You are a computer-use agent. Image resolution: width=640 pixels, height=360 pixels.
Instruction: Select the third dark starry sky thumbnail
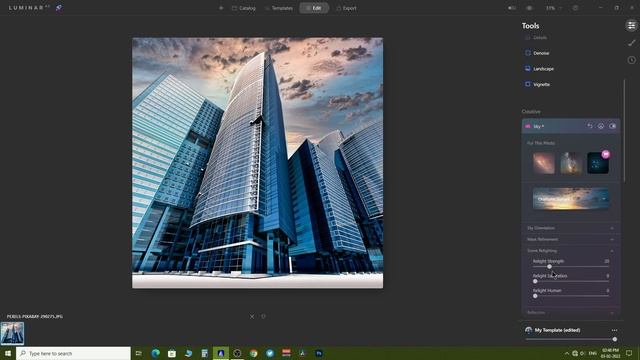tap(598, 163)
